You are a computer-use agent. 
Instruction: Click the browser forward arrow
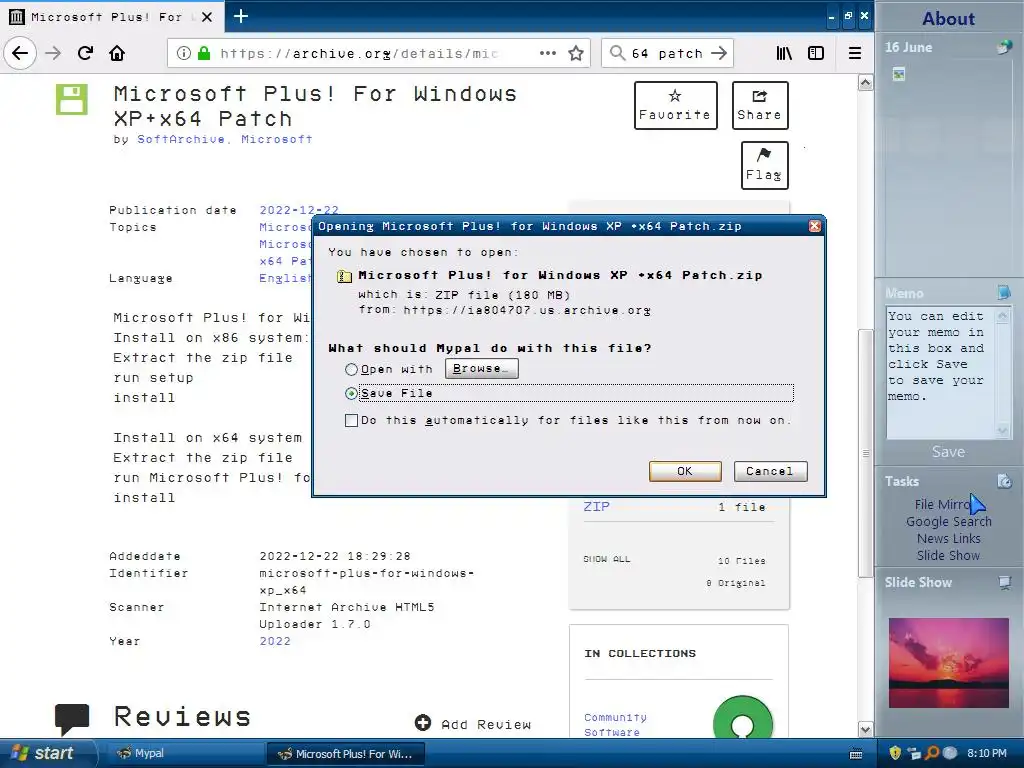(x=53, y=53)
